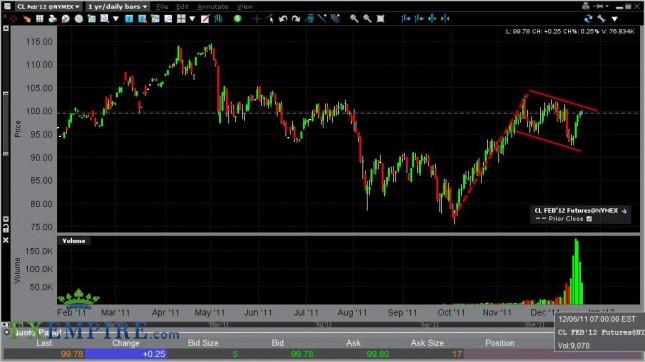The width and height of the screenshot is (645, 362).
Task: Click the Ask value in the quote panel
Action: pos(378,354)
